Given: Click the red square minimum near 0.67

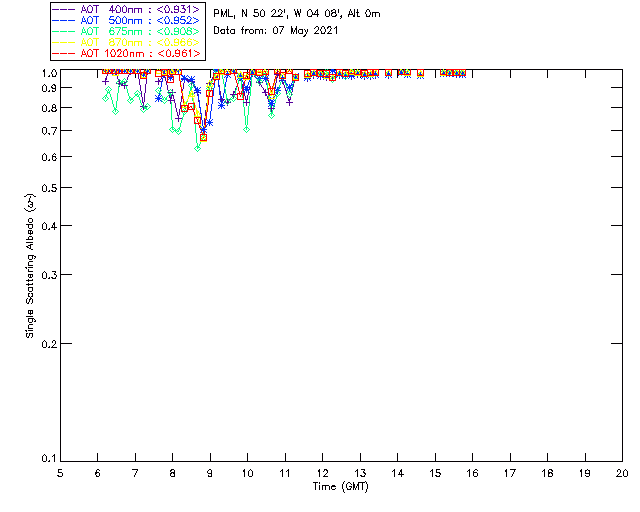Looking at the screenshot, I should point(203,138).
